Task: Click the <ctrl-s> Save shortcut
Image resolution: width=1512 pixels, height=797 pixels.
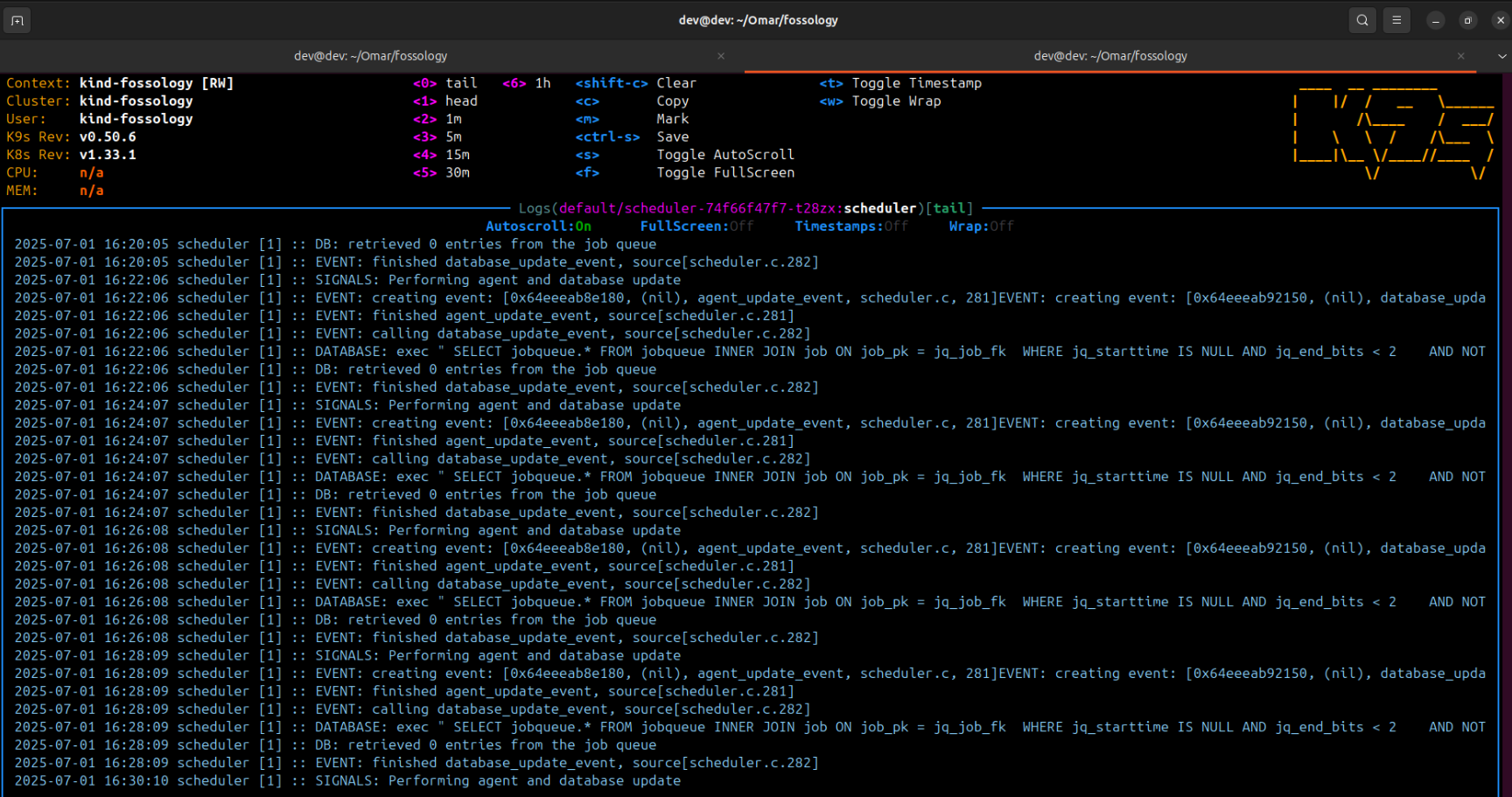Action: point(633,137)
